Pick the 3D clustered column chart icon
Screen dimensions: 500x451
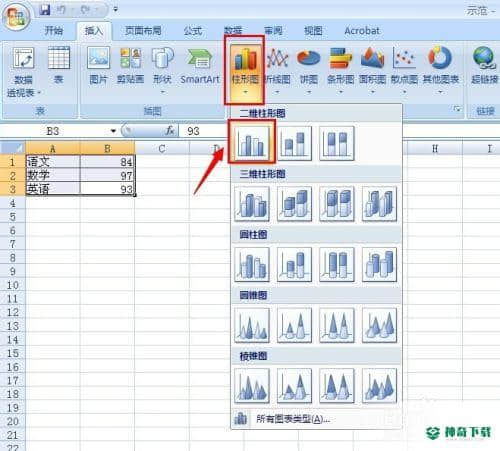(252, 204)
